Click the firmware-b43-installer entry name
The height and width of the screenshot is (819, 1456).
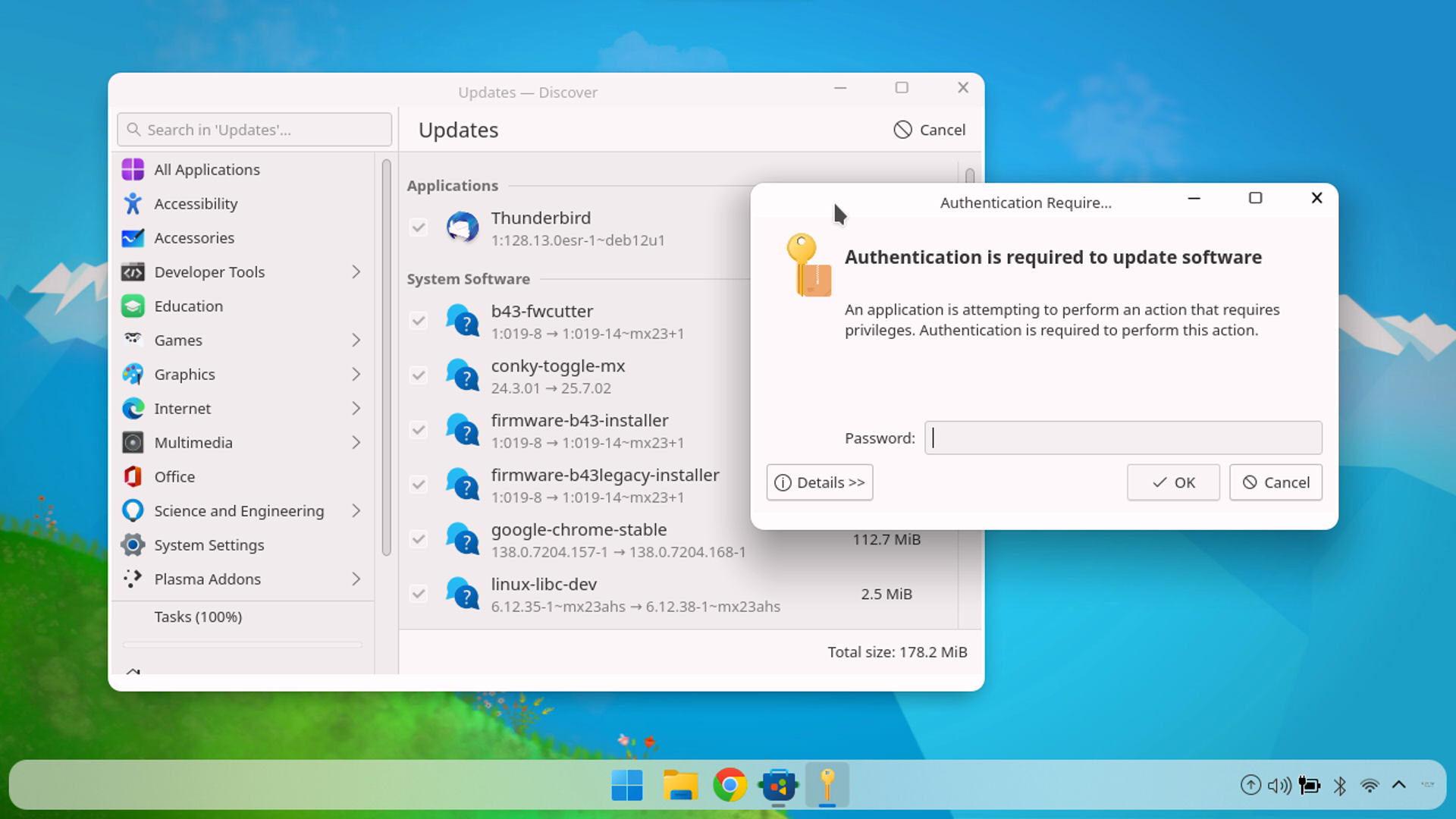(x=579, y=420)
